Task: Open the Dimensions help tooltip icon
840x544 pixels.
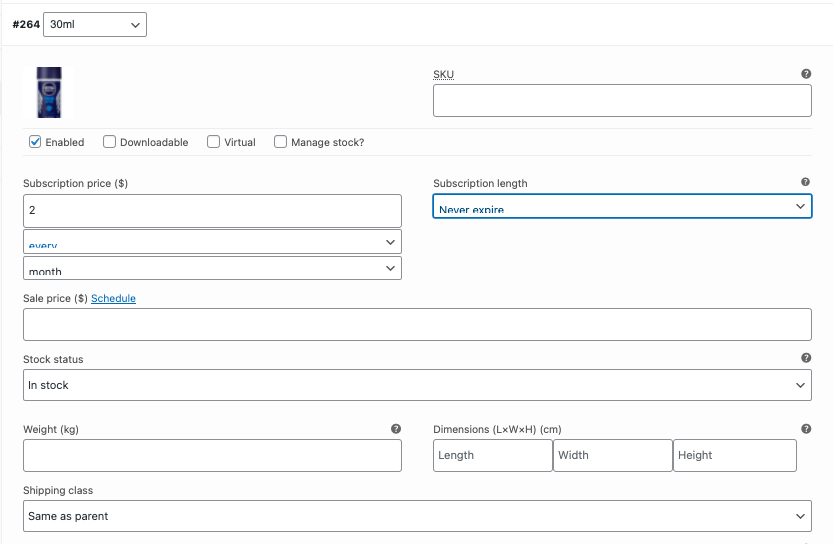Action: pyautogui.click(x=806, y=429)
